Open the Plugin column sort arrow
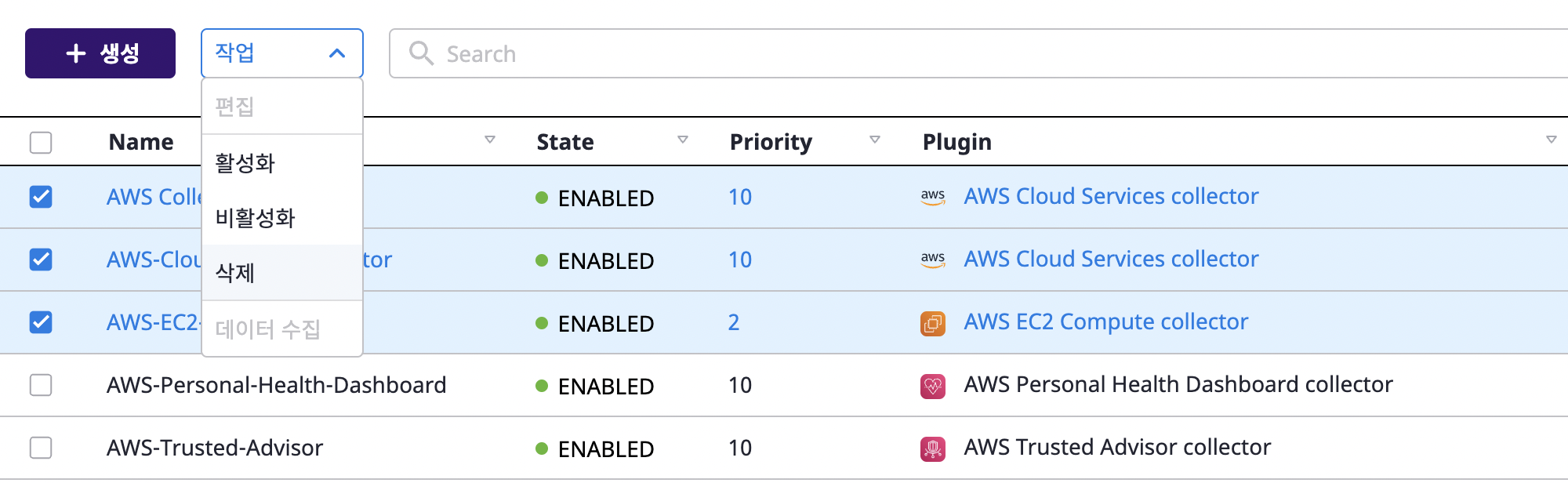 point(1551,140)
